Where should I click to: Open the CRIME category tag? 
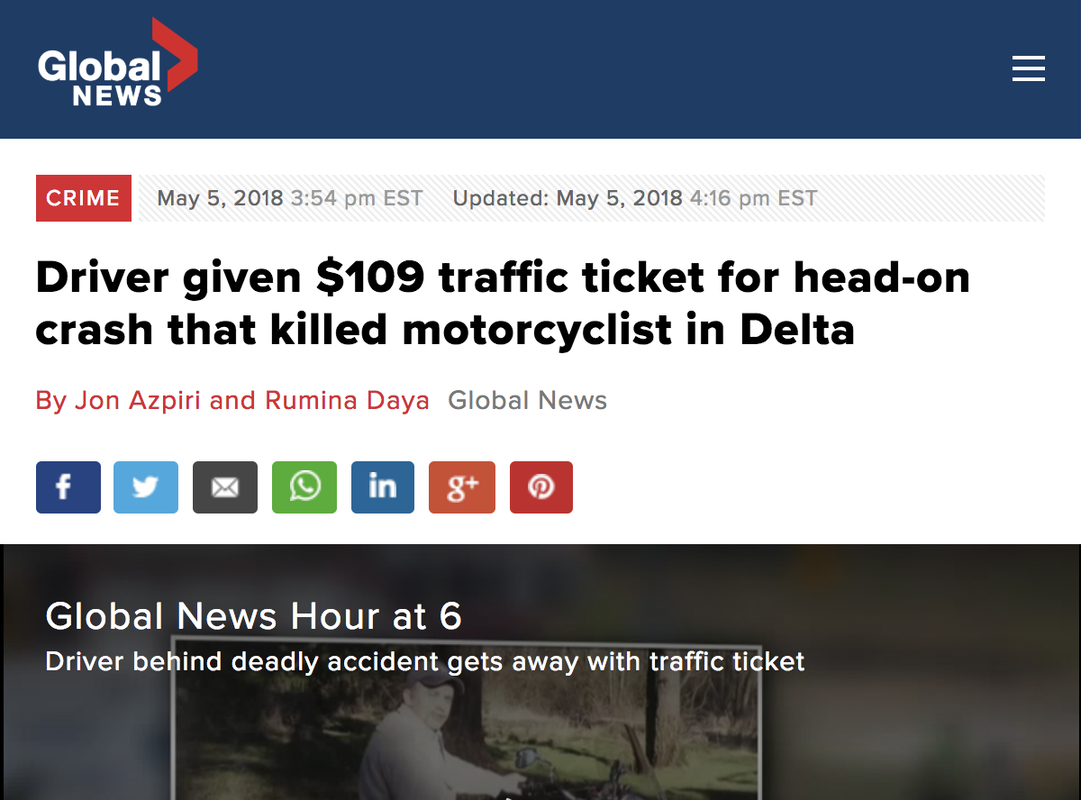click(83, 198)
